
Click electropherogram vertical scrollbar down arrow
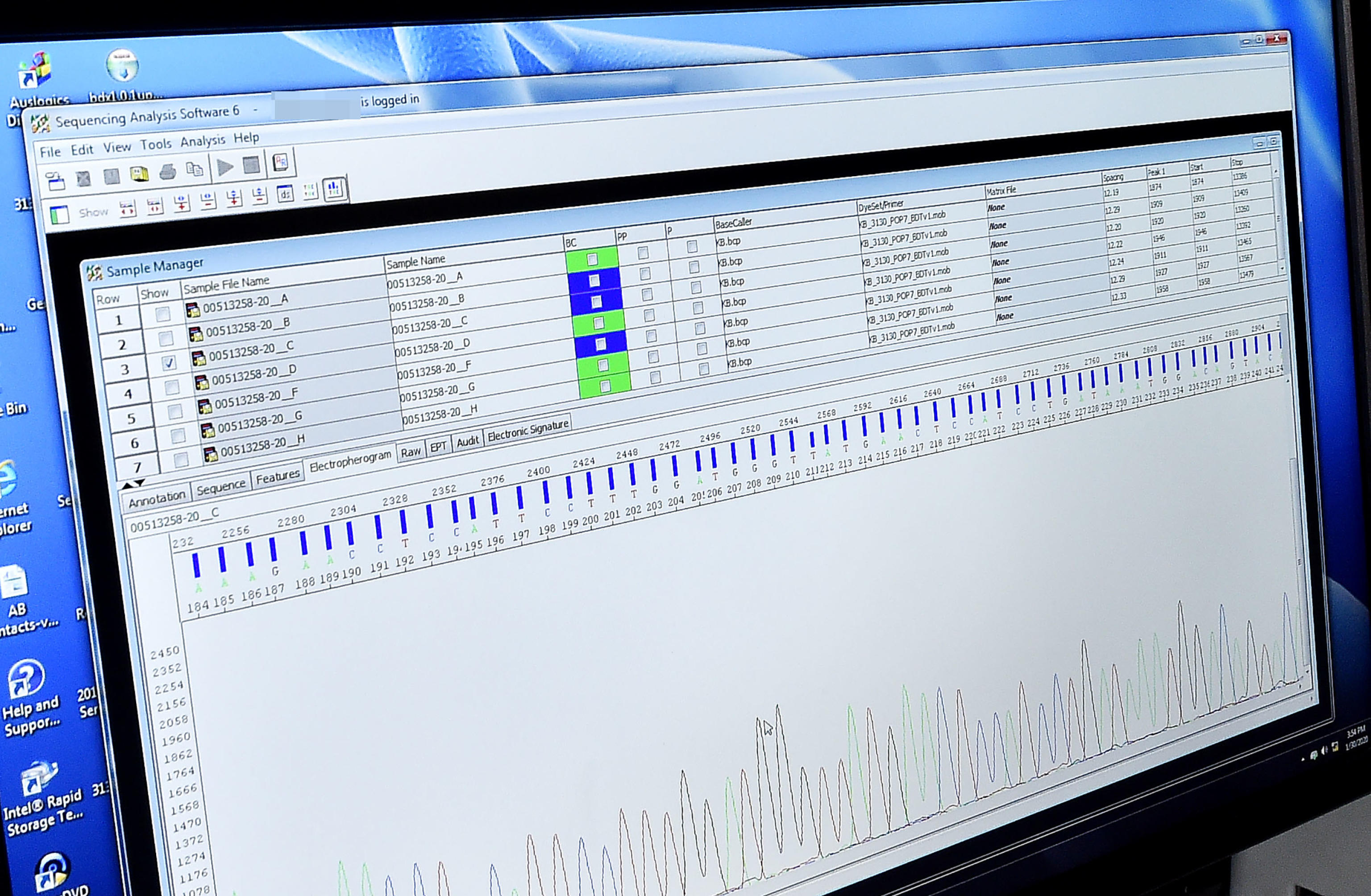coord(1307,672)
